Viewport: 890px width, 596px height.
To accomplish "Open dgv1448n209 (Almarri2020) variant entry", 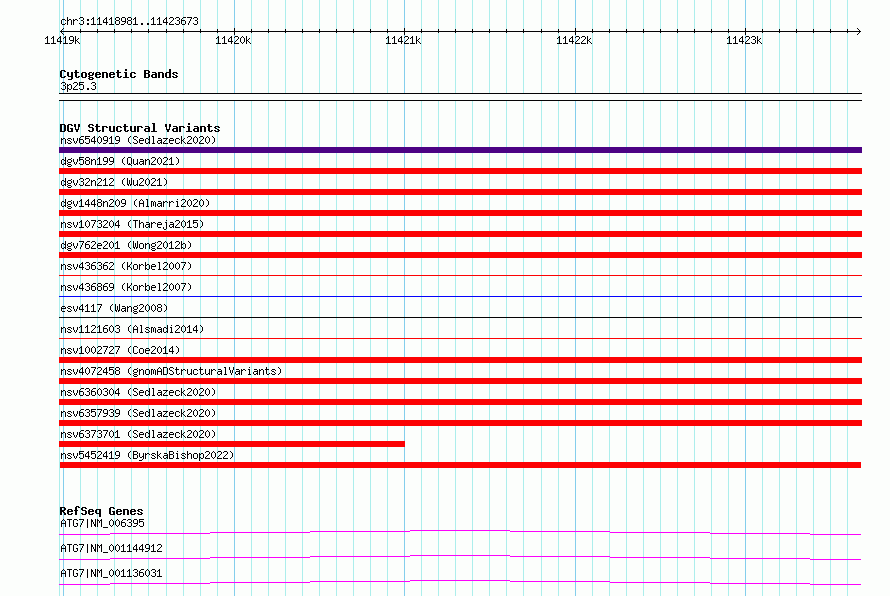I will pos(135,203).
